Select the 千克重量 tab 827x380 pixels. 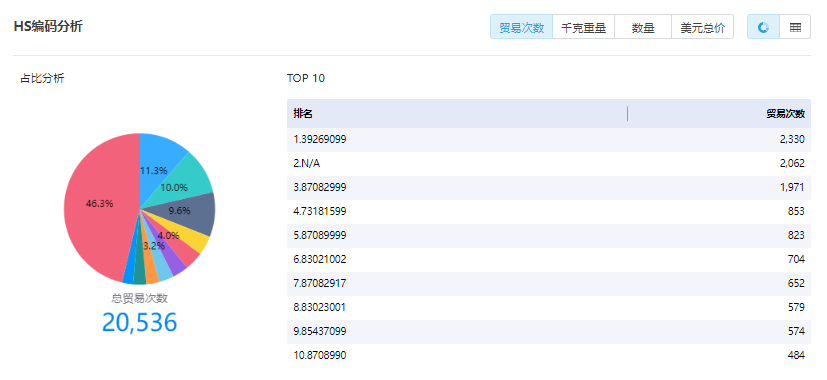point(583,27)
